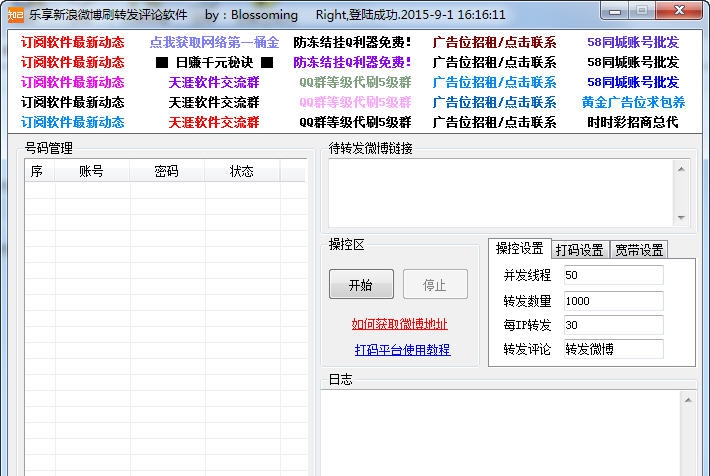
Task: Open the 如何获取微博地址 help link
Action: click(400, 324)
